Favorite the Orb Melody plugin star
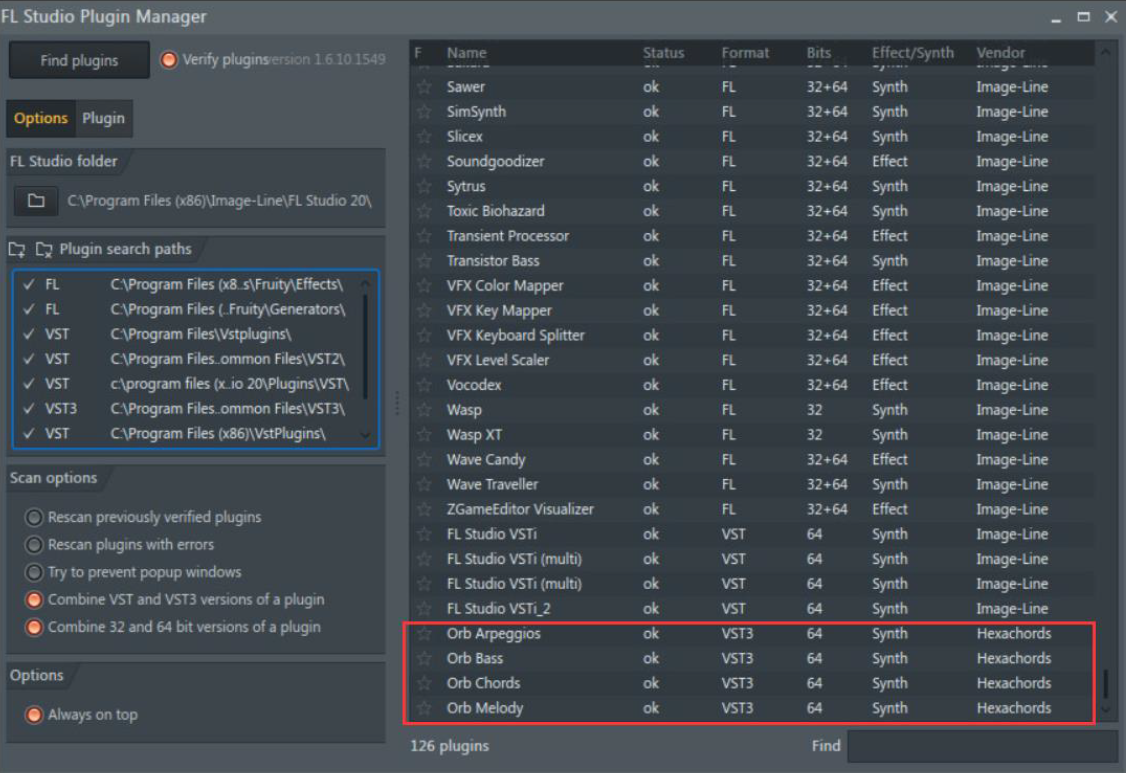Viewport: 1126px width, 773px height. [x=425, y=708]
